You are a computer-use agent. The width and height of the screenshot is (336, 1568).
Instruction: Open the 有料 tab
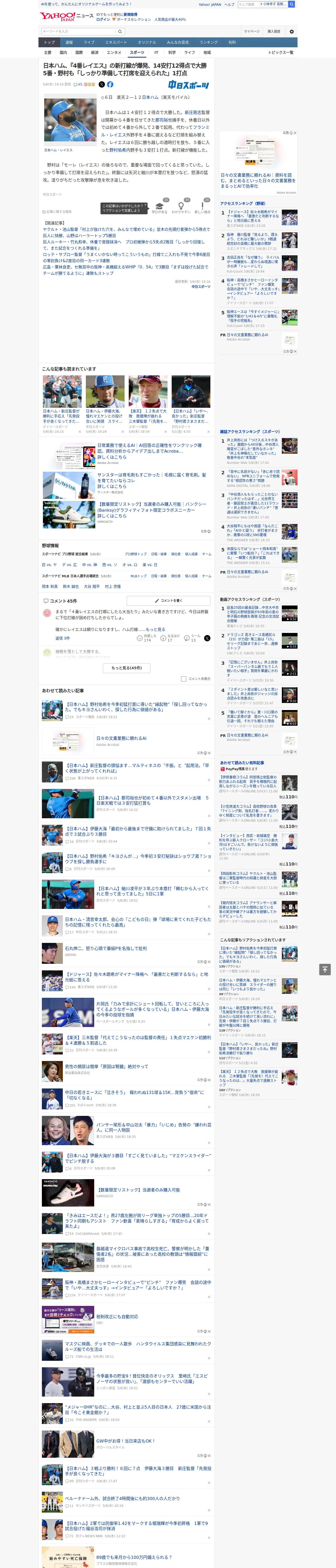[232, 43]
